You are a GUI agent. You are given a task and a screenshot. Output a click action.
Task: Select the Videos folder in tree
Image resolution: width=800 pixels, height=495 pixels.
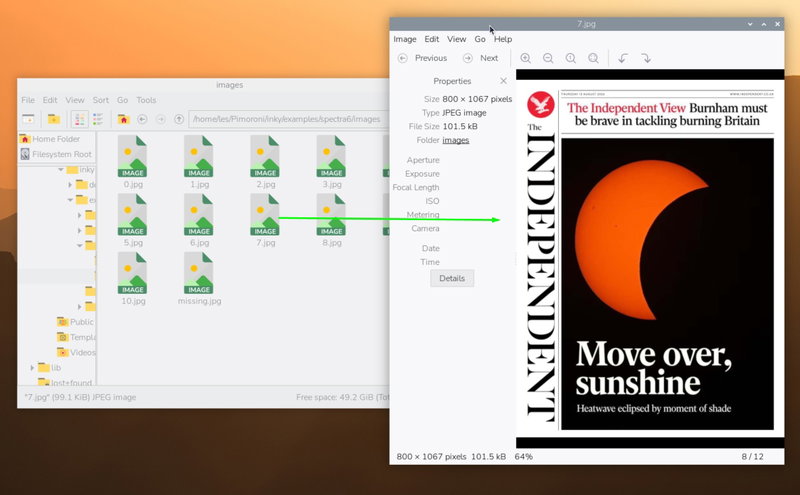(76, 353)
